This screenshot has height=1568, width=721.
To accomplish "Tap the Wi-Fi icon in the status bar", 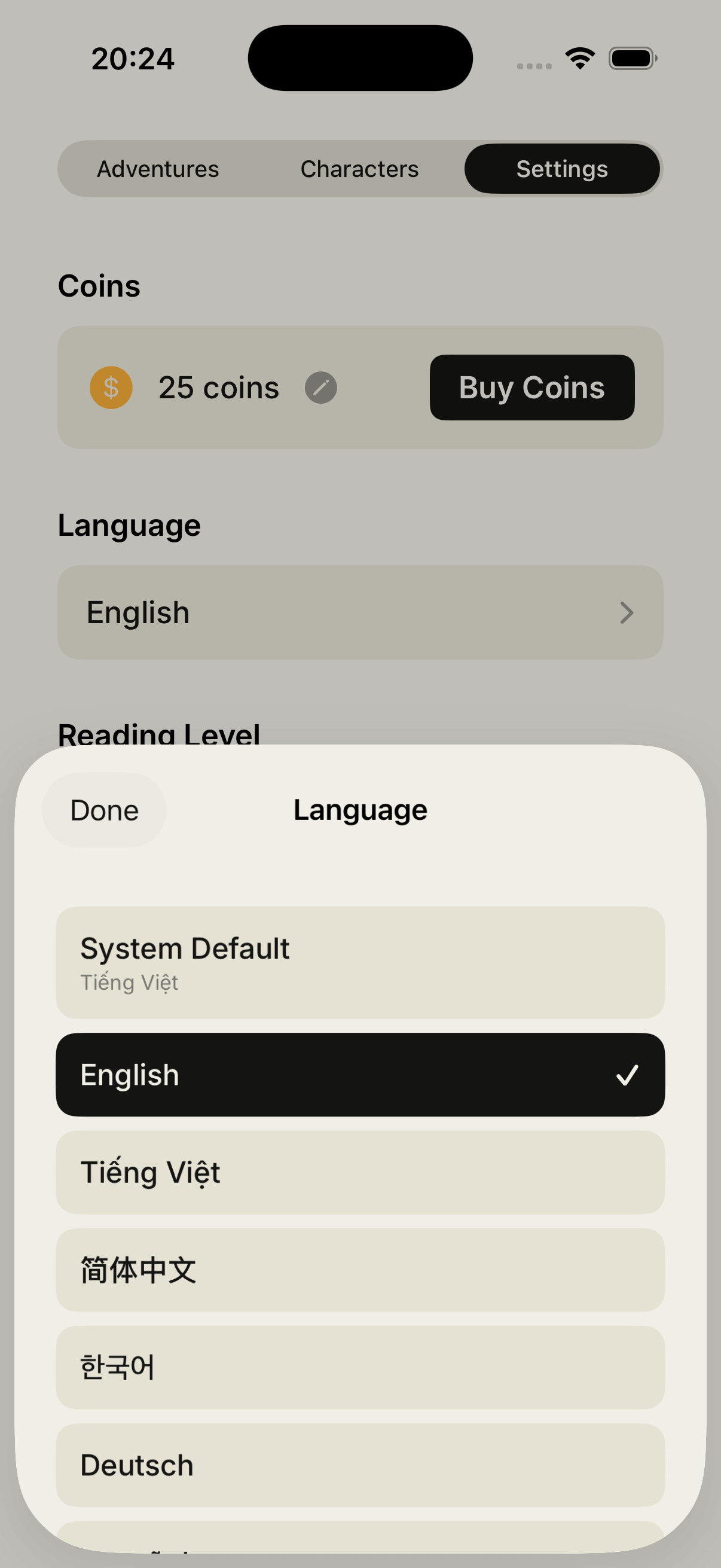I will [579, 57].
